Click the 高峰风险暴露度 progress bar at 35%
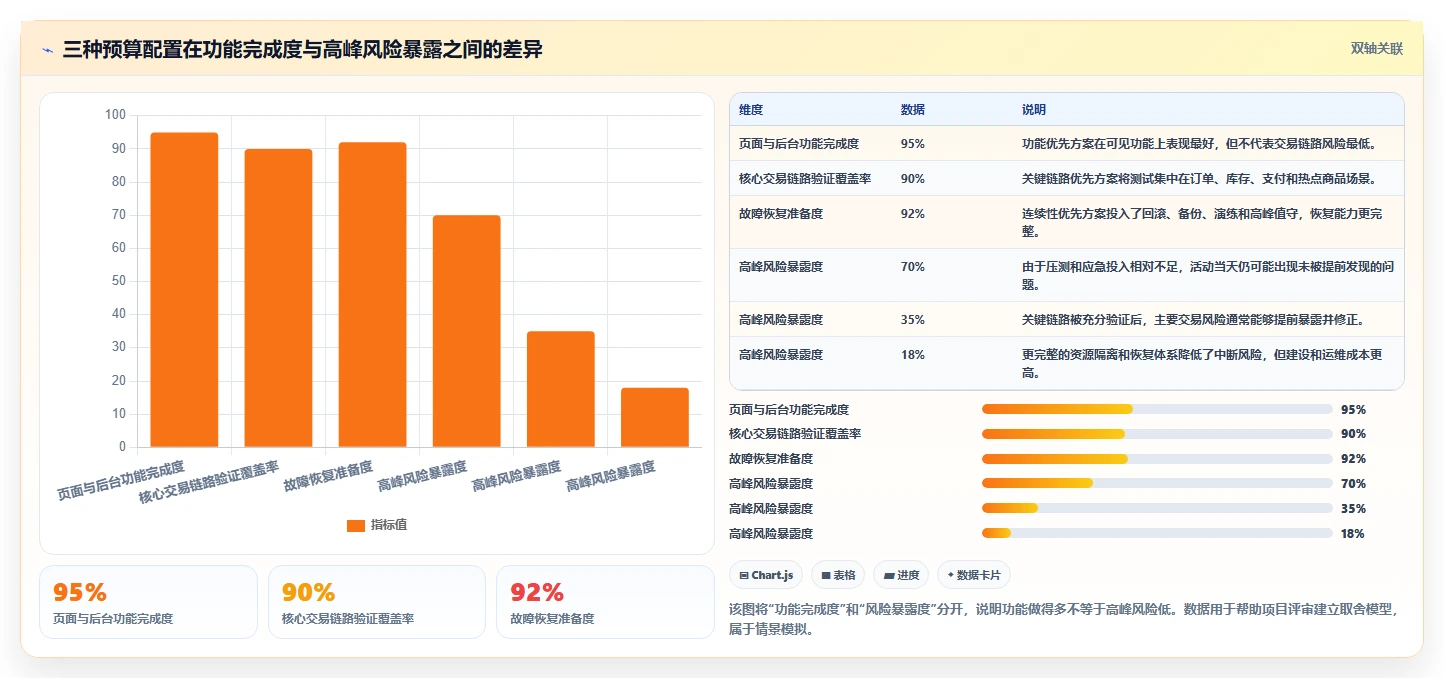This screenshot has height=678, width=1444. click(1157, 508)
